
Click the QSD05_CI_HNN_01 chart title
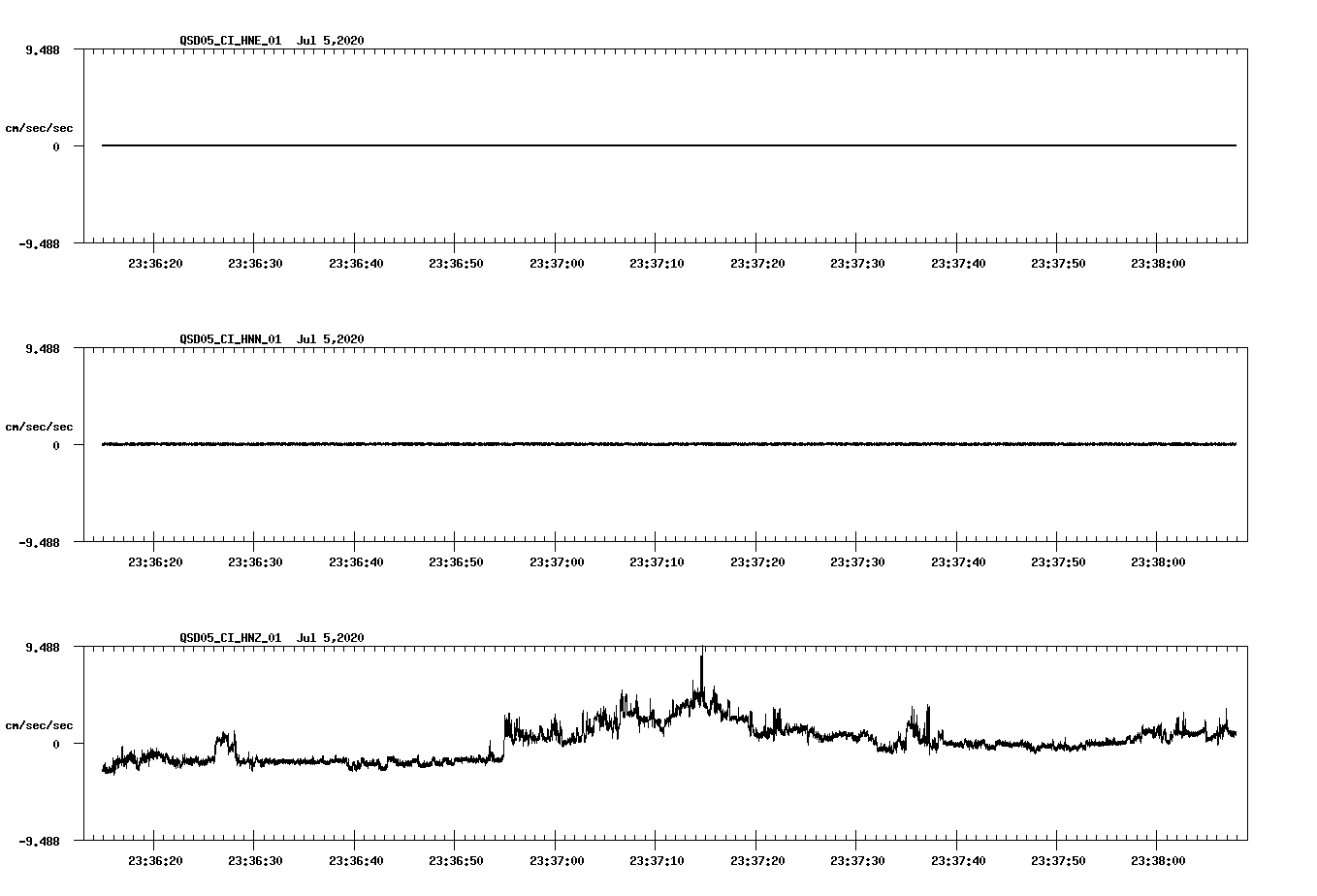click(x=272, y=339)
